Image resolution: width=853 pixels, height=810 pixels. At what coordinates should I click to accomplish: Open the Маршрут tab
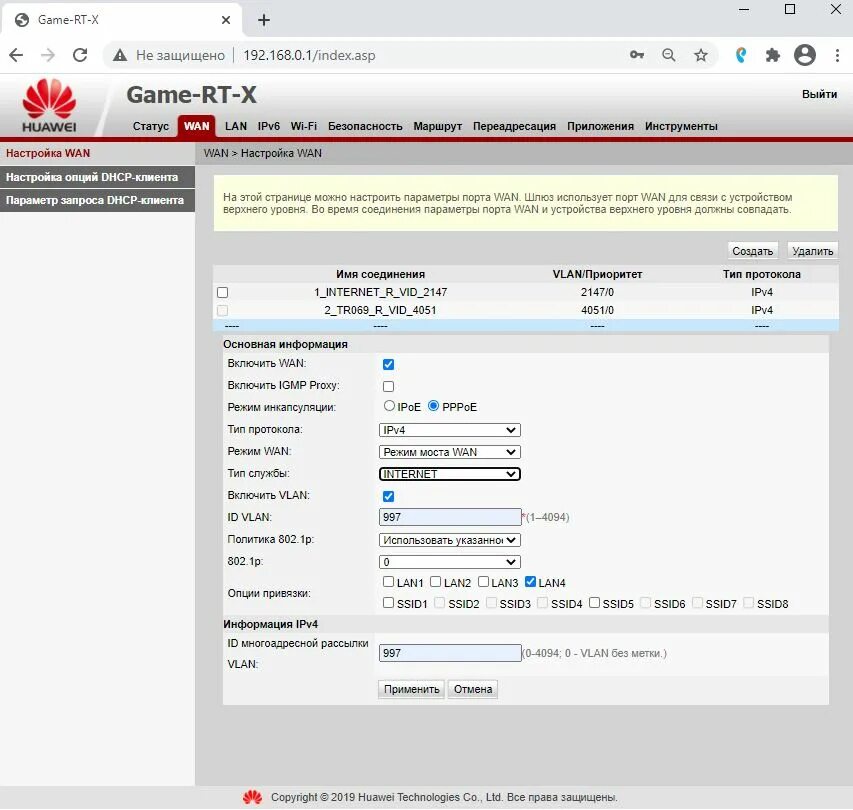coord(437,126)
